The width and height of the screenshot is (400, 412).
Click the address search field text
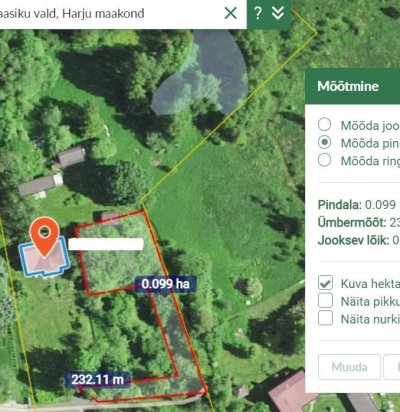72,14
